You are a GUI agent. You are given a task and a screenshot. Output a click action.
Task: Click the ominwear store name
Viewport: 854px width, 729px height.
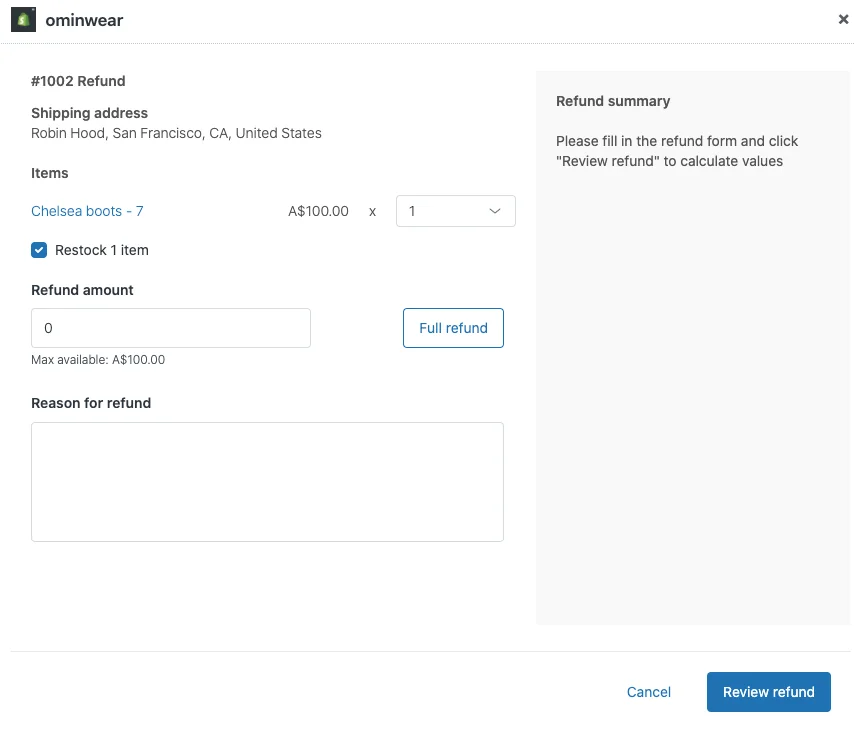point(84,20)
